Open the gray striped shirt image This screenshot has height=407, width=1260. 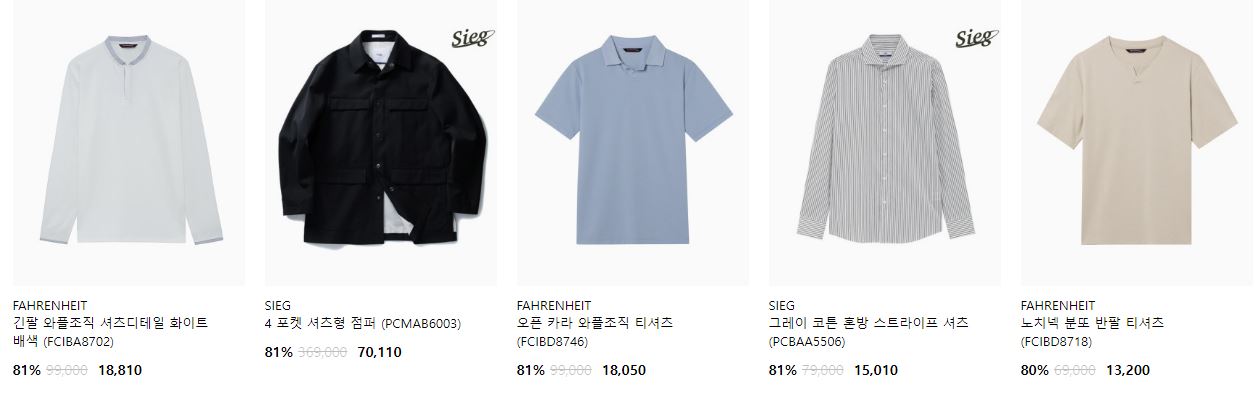884,143
